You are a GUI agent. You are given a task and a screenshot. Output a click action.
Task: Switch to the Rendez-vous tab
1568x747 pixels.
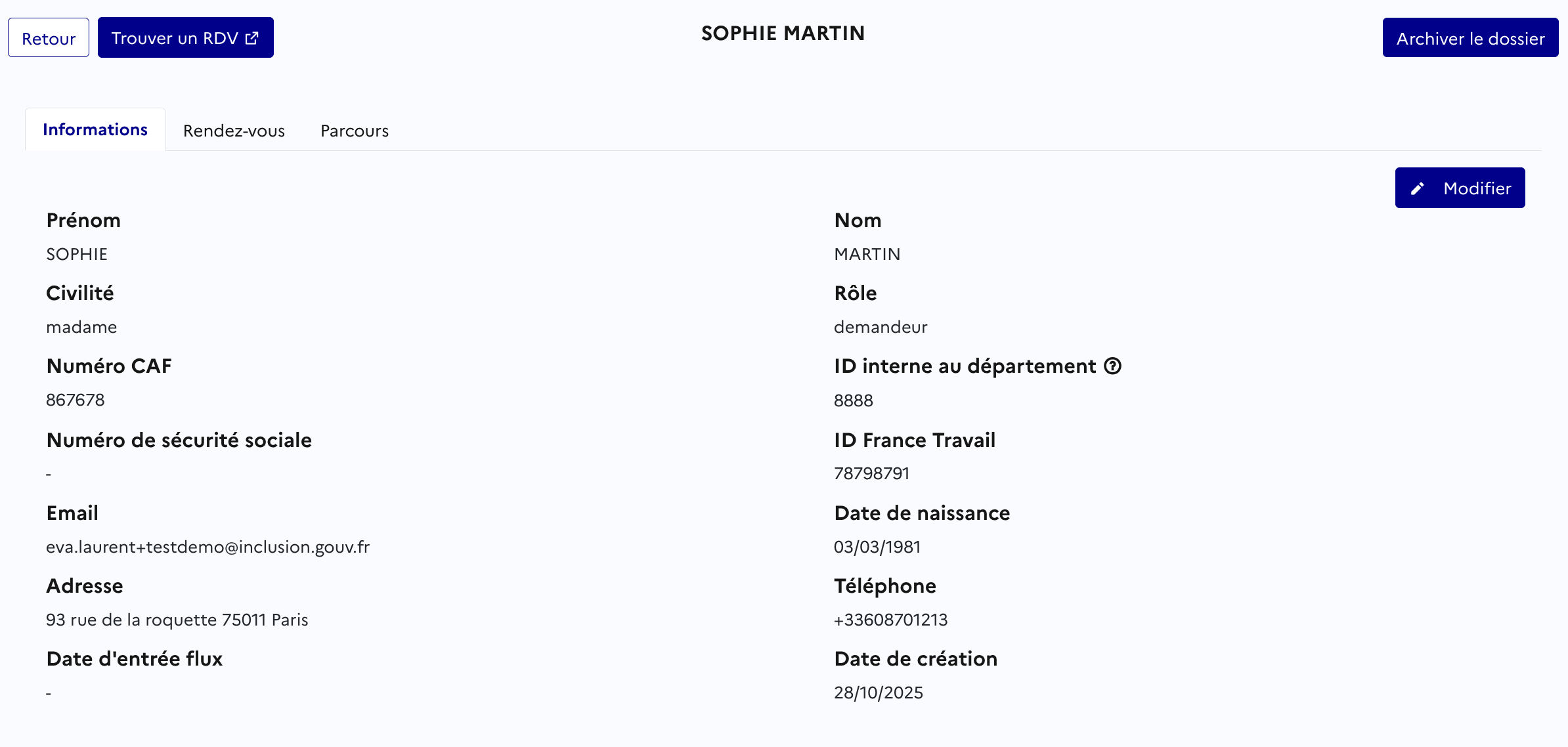click(x=234, y=131)
